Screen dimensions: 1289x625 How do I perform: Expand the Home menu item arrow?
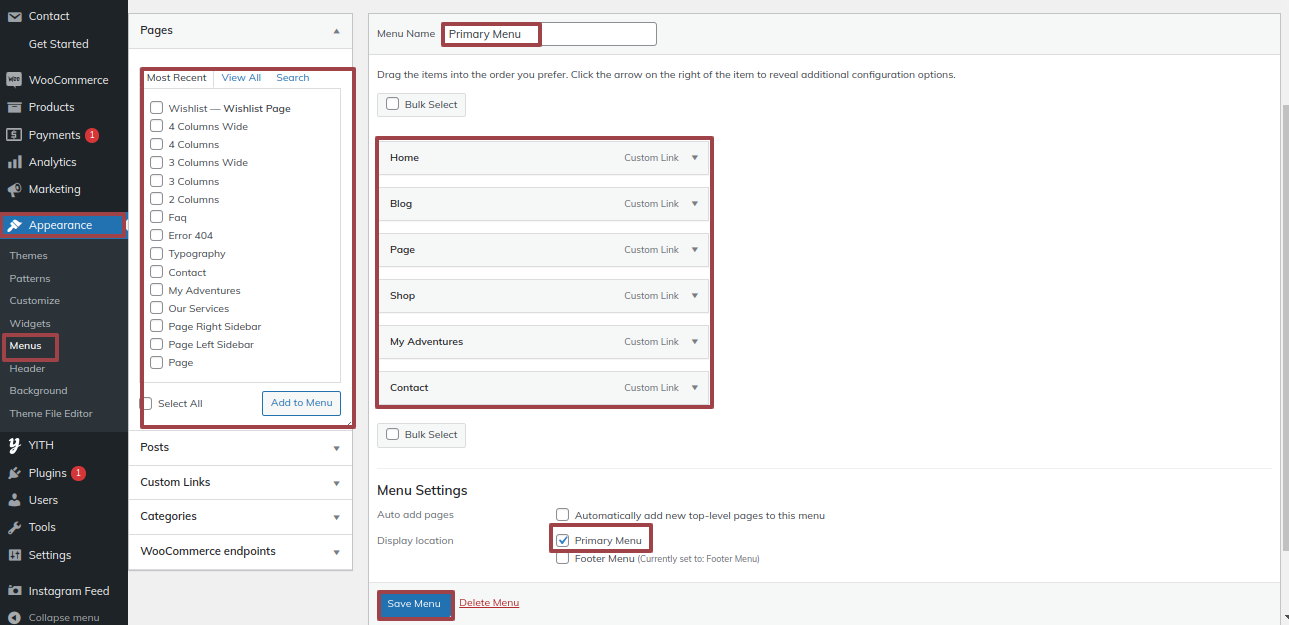click(x=695, y=158)
